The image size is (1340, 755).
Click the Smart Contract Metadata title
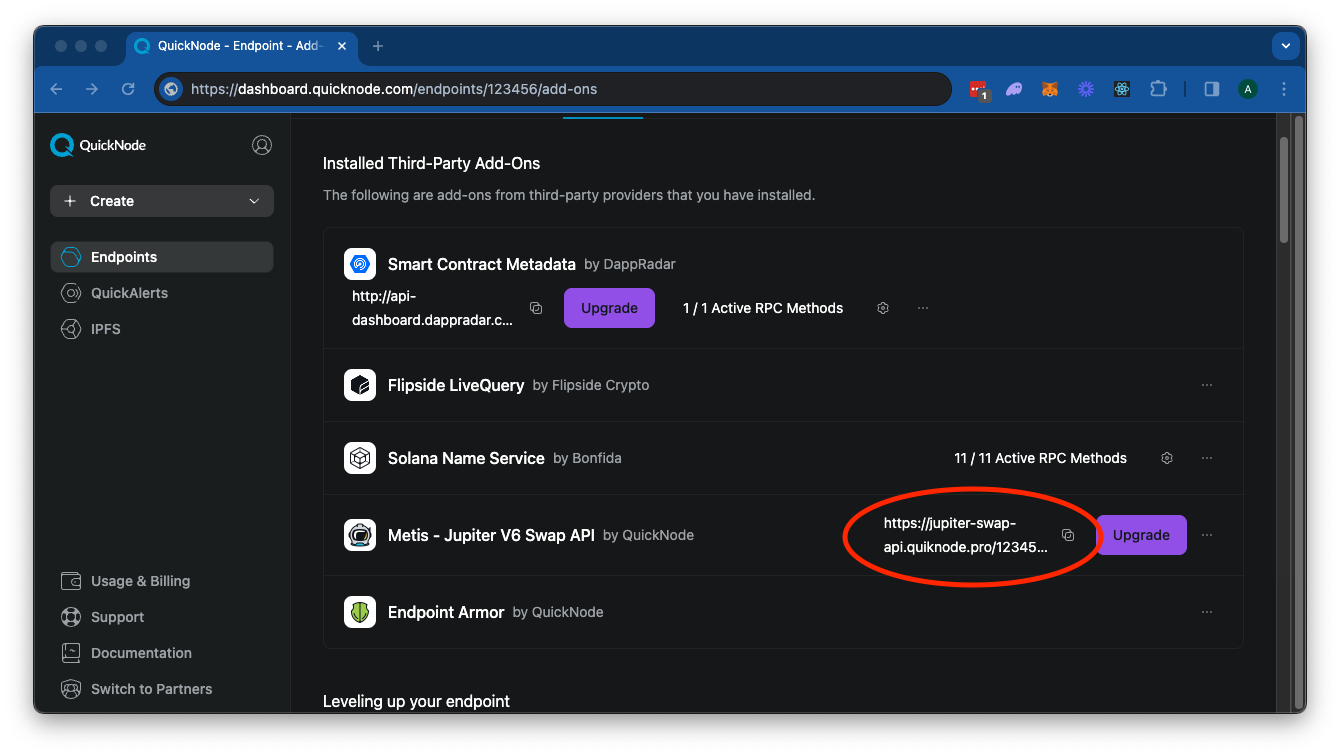pyautogui.click(x=482, y=264)
